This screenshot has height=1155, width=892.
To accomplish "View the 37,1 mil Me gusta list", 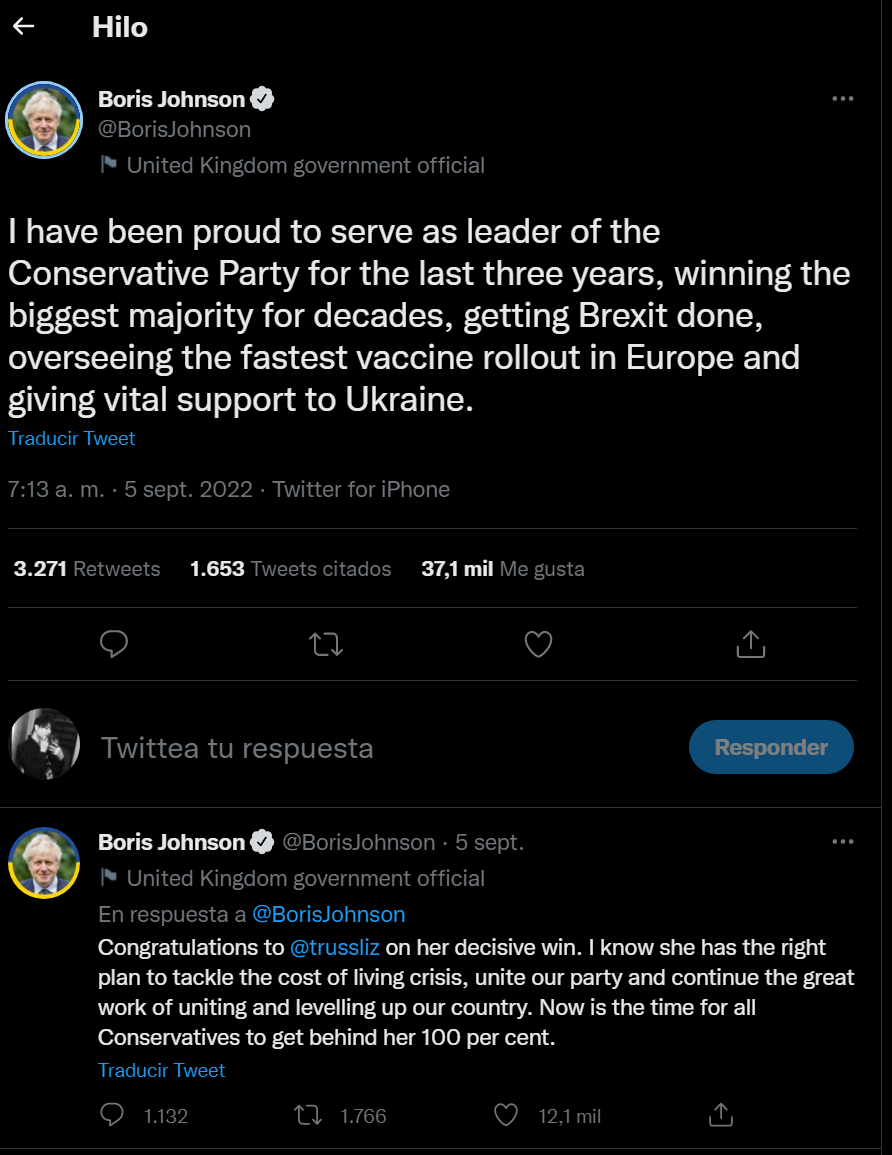I will (x=503, y=569).
